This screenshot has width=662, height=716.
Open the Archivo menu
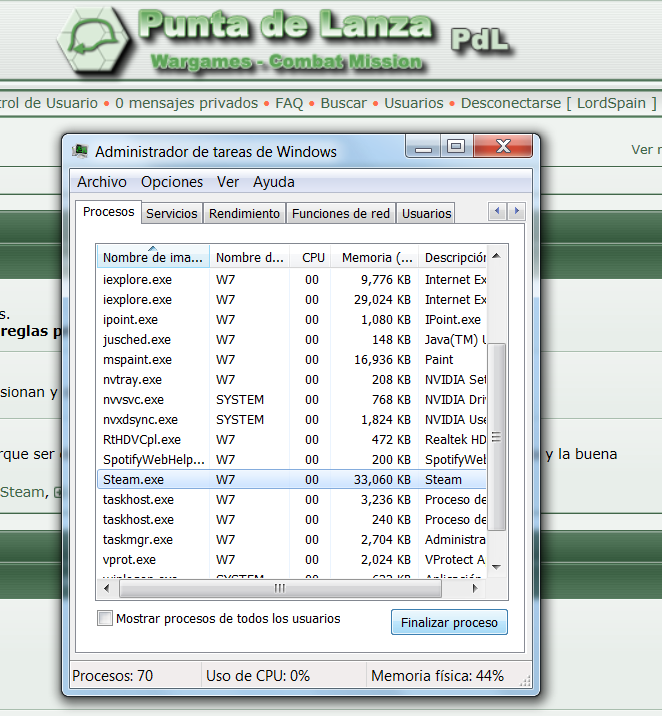point(102,182)
